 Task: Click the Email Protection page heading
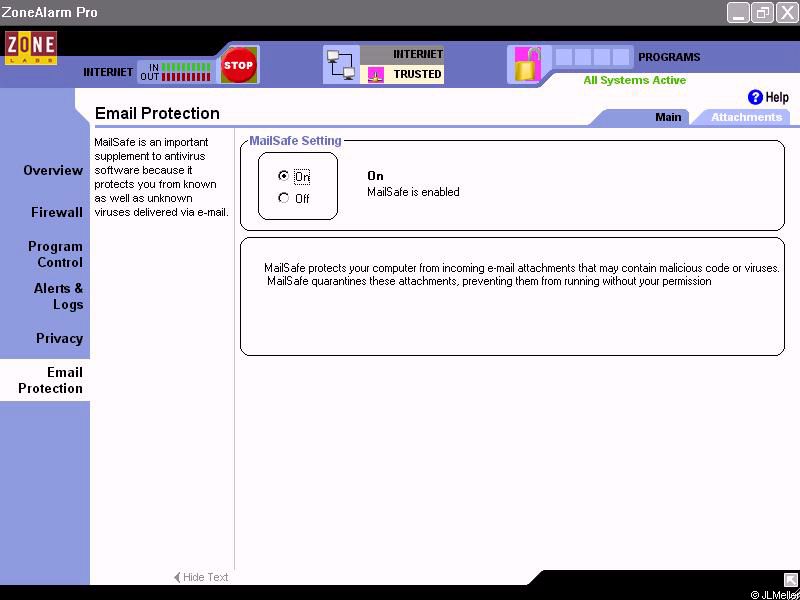(157, 113)
